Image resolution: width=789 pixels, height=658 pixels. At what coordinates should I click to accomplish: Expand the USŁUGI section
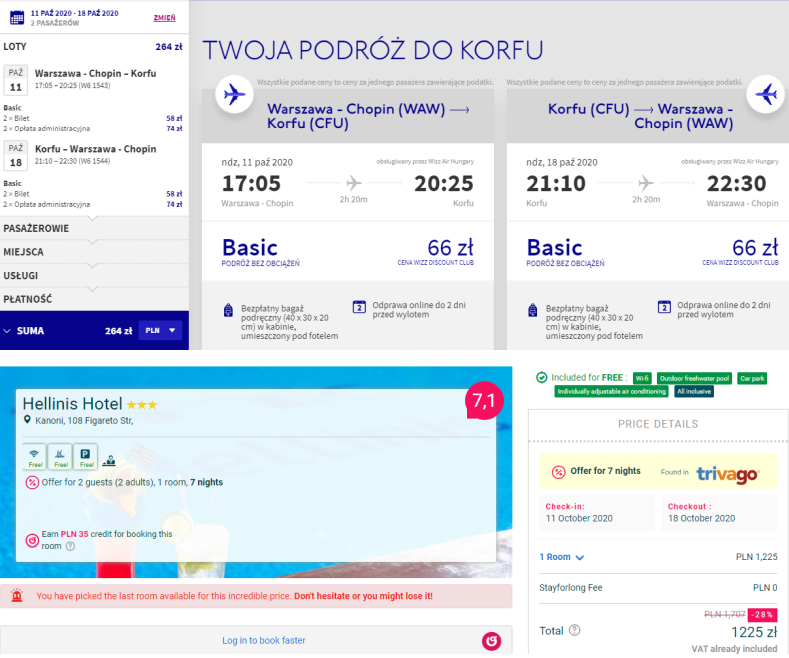[94, 276]
